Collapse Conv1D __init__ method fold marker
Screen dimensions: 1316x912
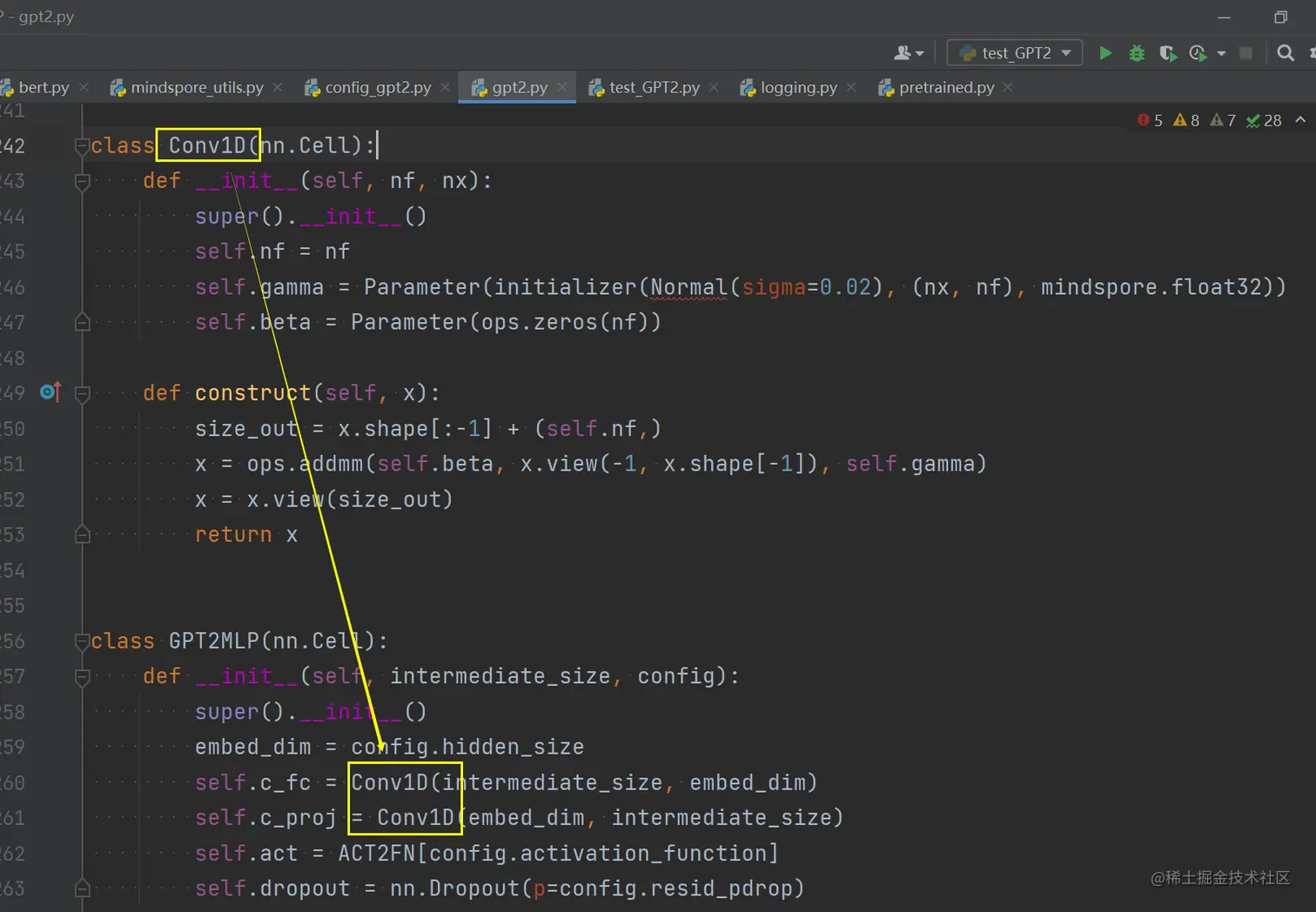click(82, 181)
